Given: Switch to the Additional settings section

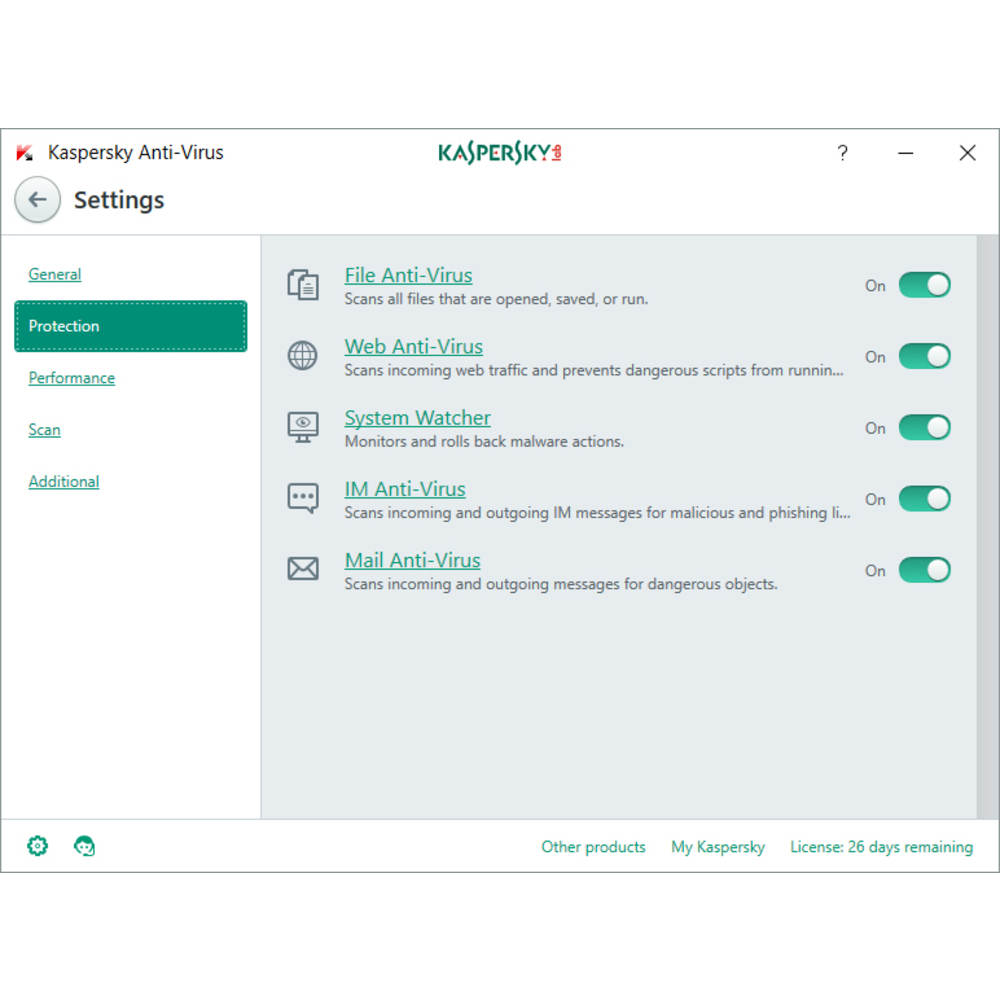Looking at the screenshot, I should tap(64, 482).
